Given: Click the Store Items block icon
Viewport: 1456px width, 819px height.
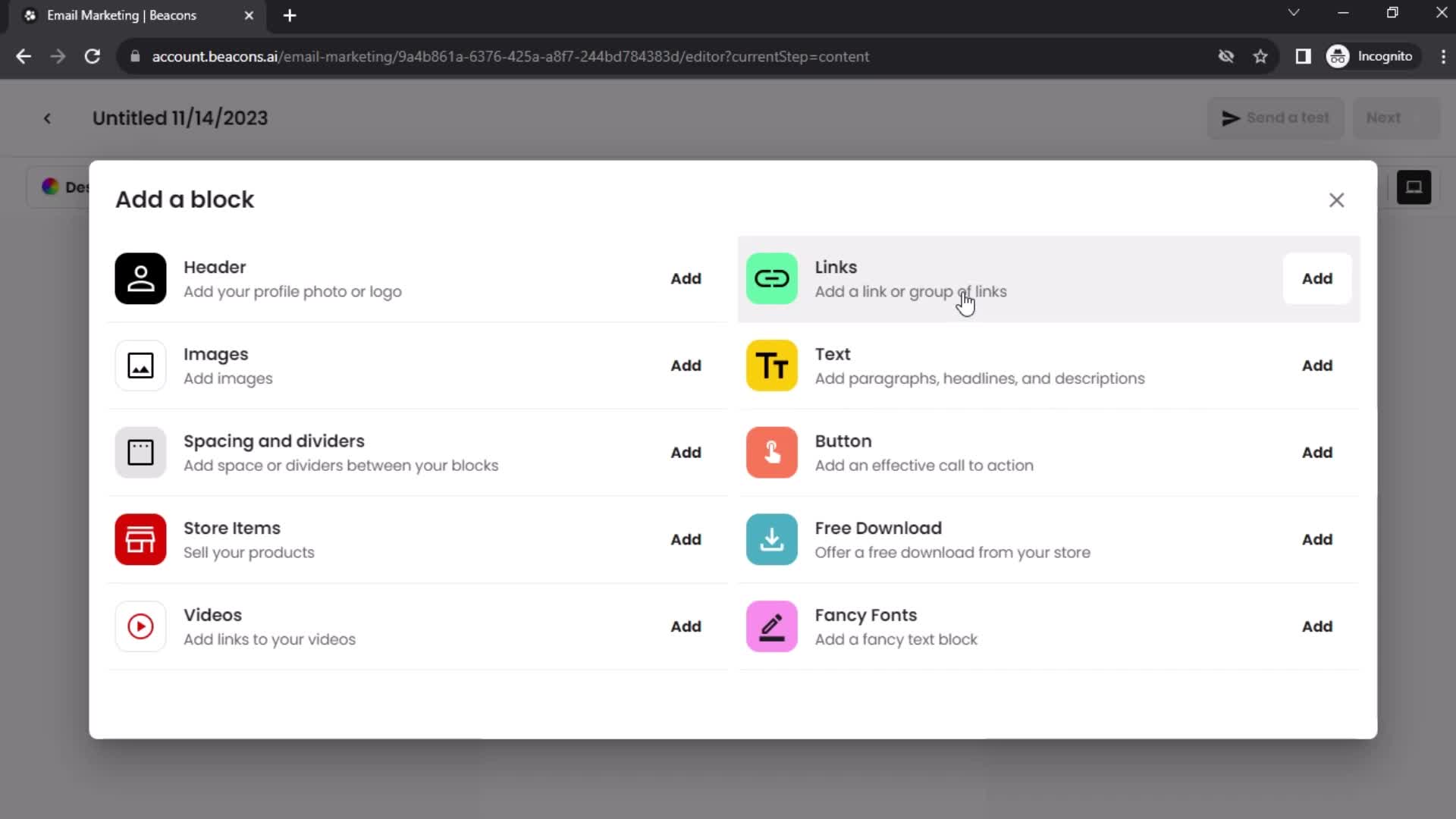Looking at the screenshot, I should tap(141, 540).
